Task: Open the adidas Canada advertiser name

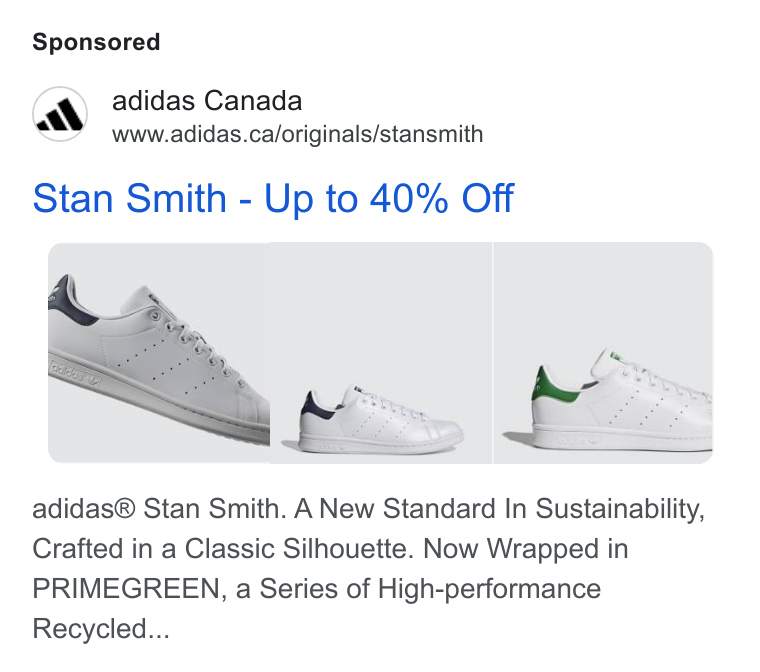Action: pyautogui.click(x=207, y=101)
